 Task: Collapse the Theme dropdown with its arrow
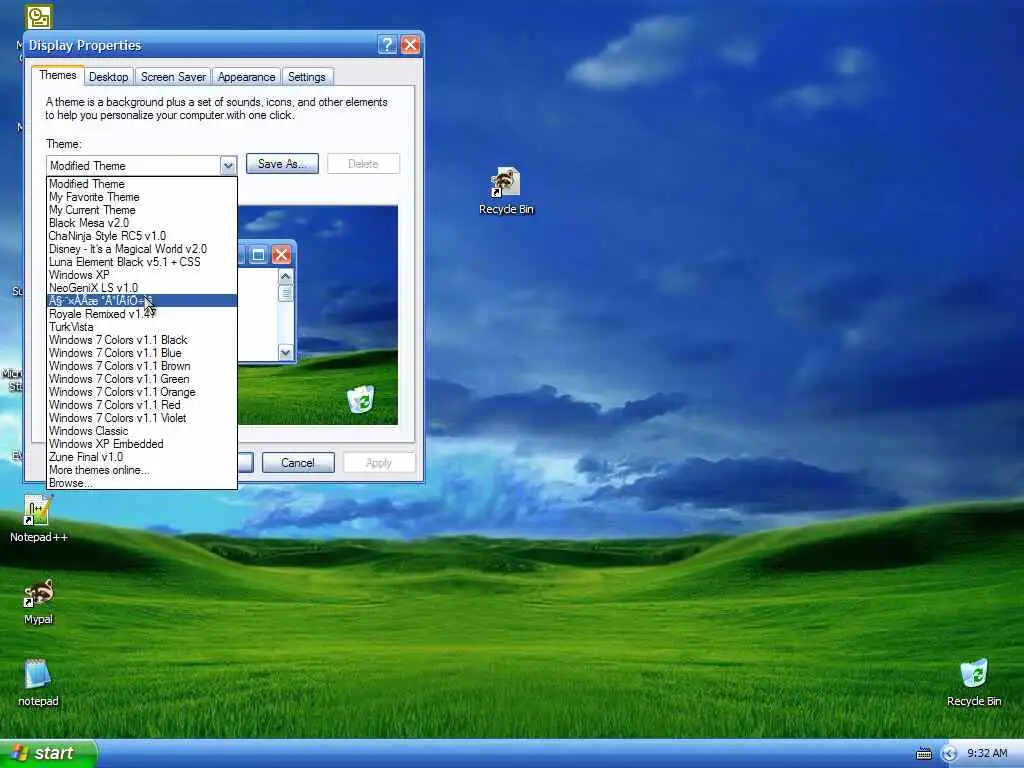coord(227,165)
